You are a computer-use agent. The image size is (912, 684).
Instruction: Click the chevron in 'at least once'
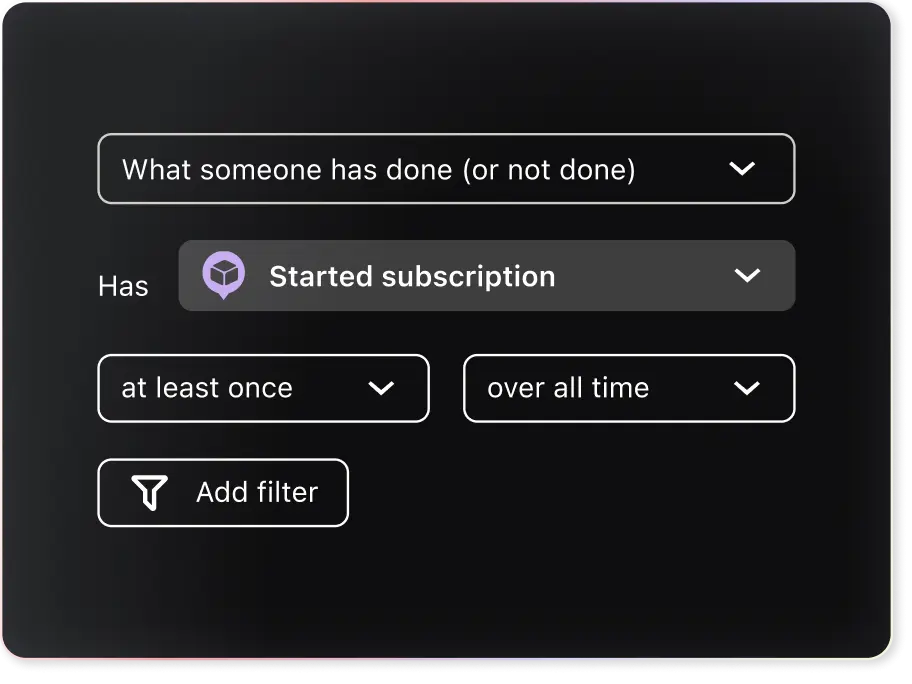click(381, 388)
